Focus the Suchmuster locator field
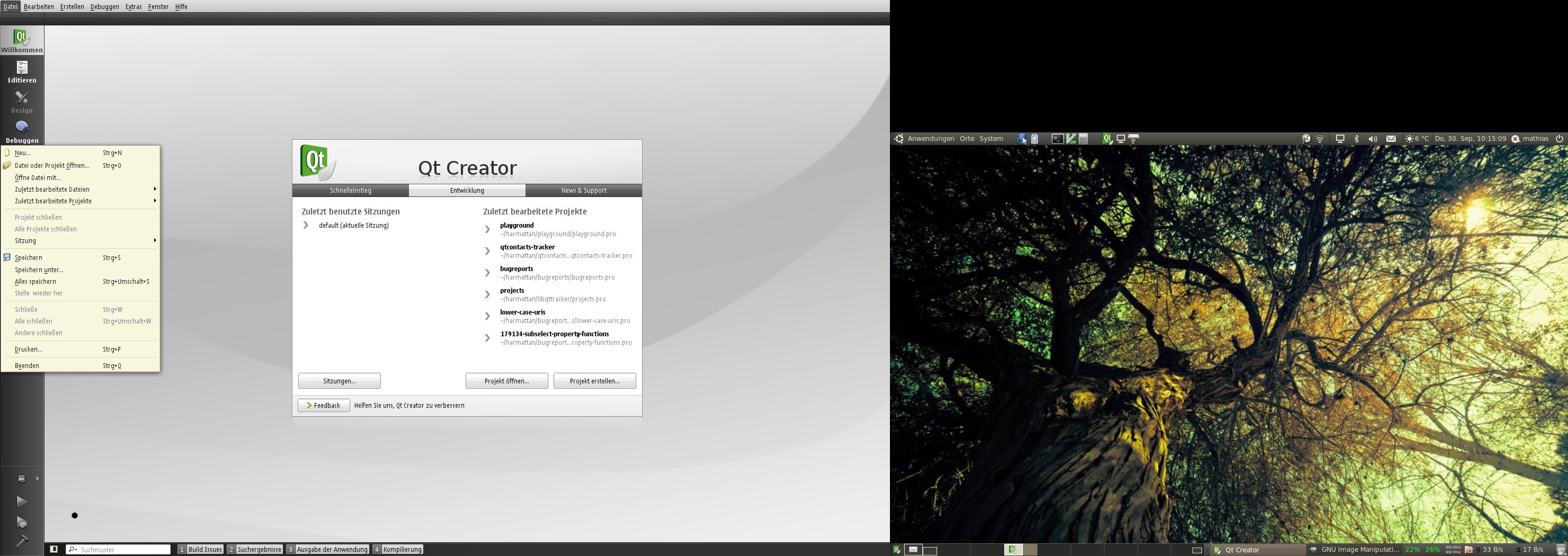 118,549
